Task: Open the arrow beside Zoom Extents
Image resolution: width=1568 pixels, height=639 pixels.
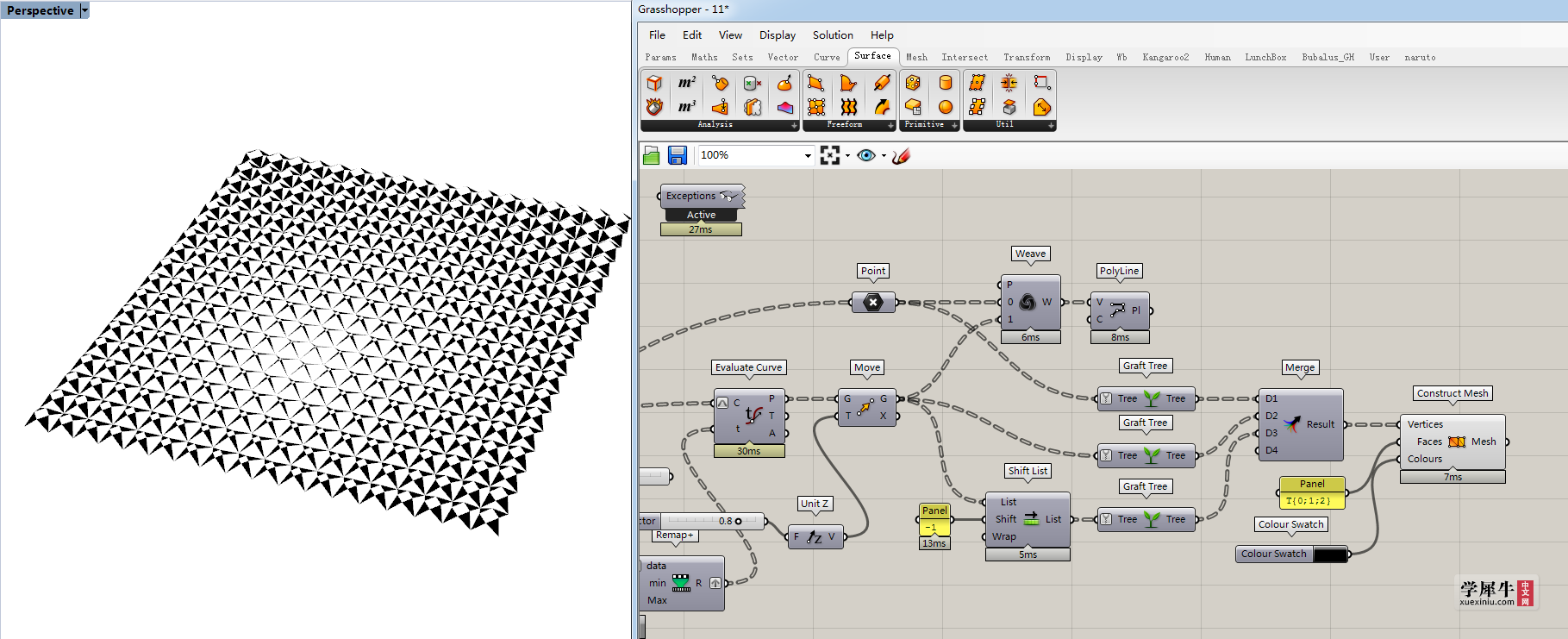Action: click(847, 156)
